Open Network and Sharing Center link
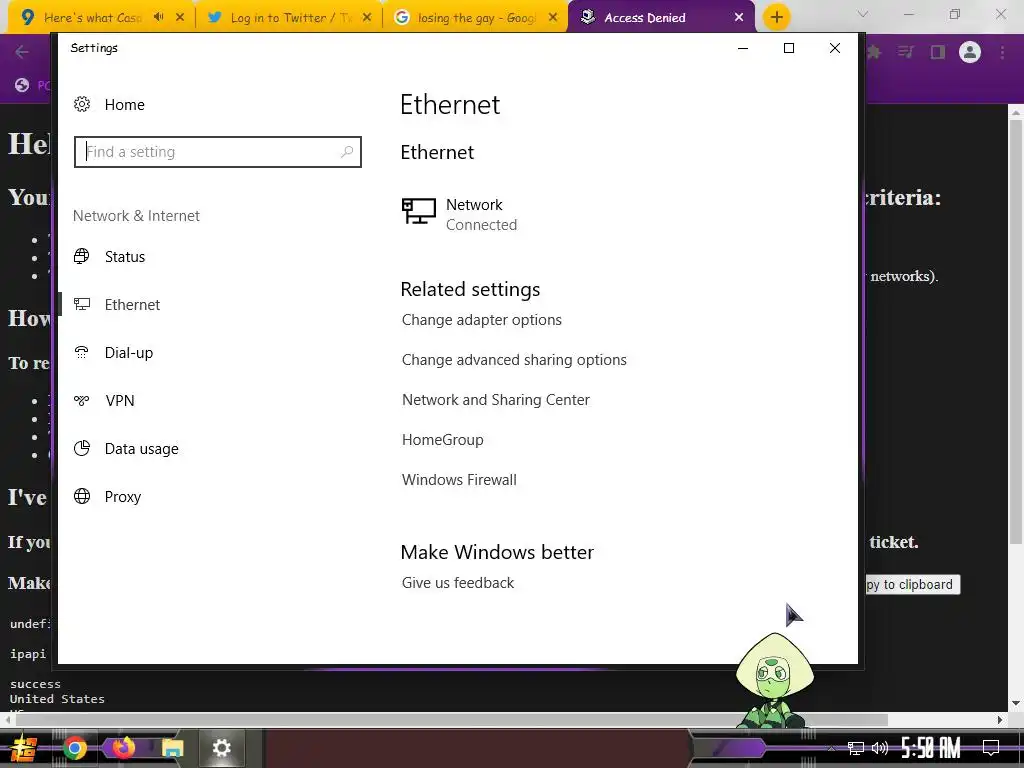 tap(496, 400)
